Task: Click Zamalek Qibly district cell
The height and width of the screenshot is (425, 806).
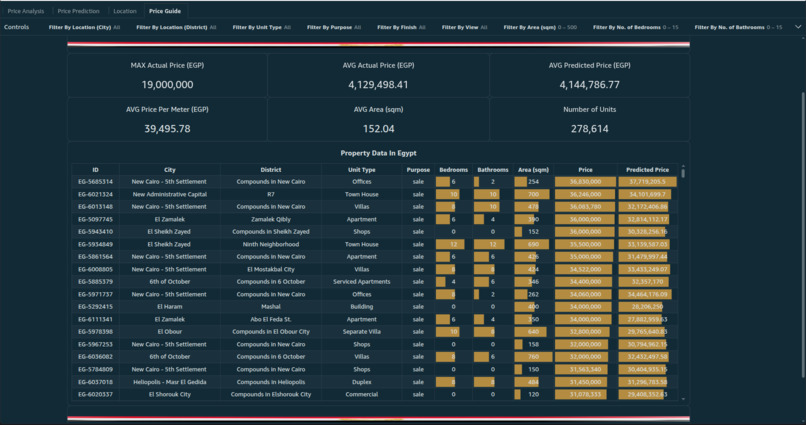Action: coord(271,219)
